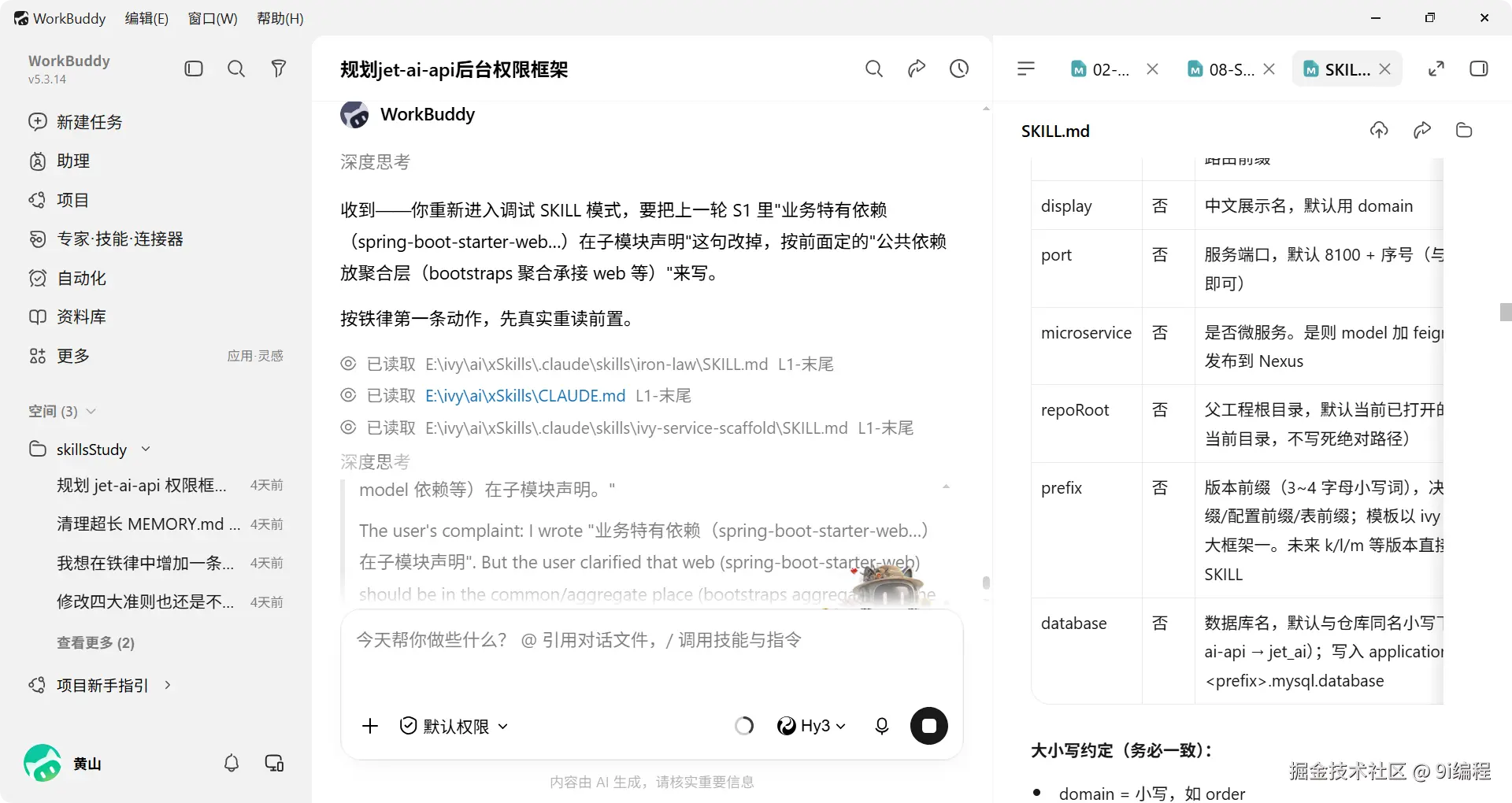
Task: Open the 窗口(W) menu
Action: point(213,18)
